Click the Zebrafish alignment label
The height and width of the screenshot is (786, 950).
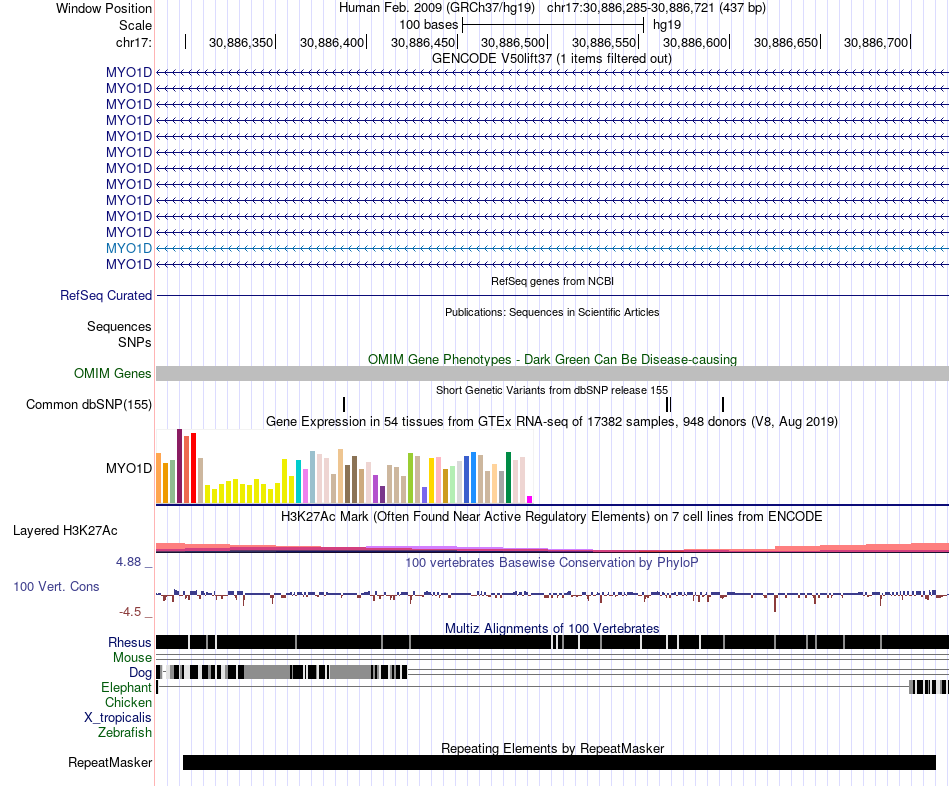click(x=125, y=733)
